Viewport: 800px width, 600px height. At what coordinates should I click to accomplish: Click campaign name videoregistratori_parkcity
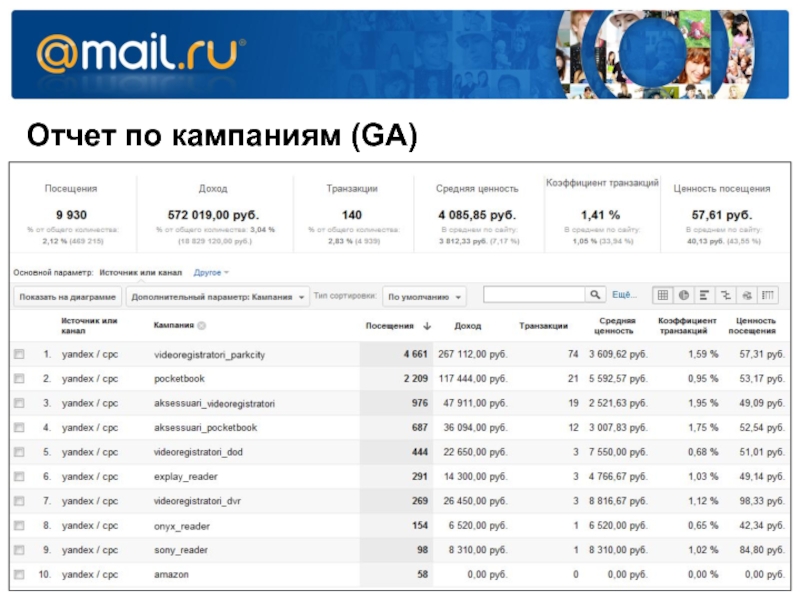209,355
